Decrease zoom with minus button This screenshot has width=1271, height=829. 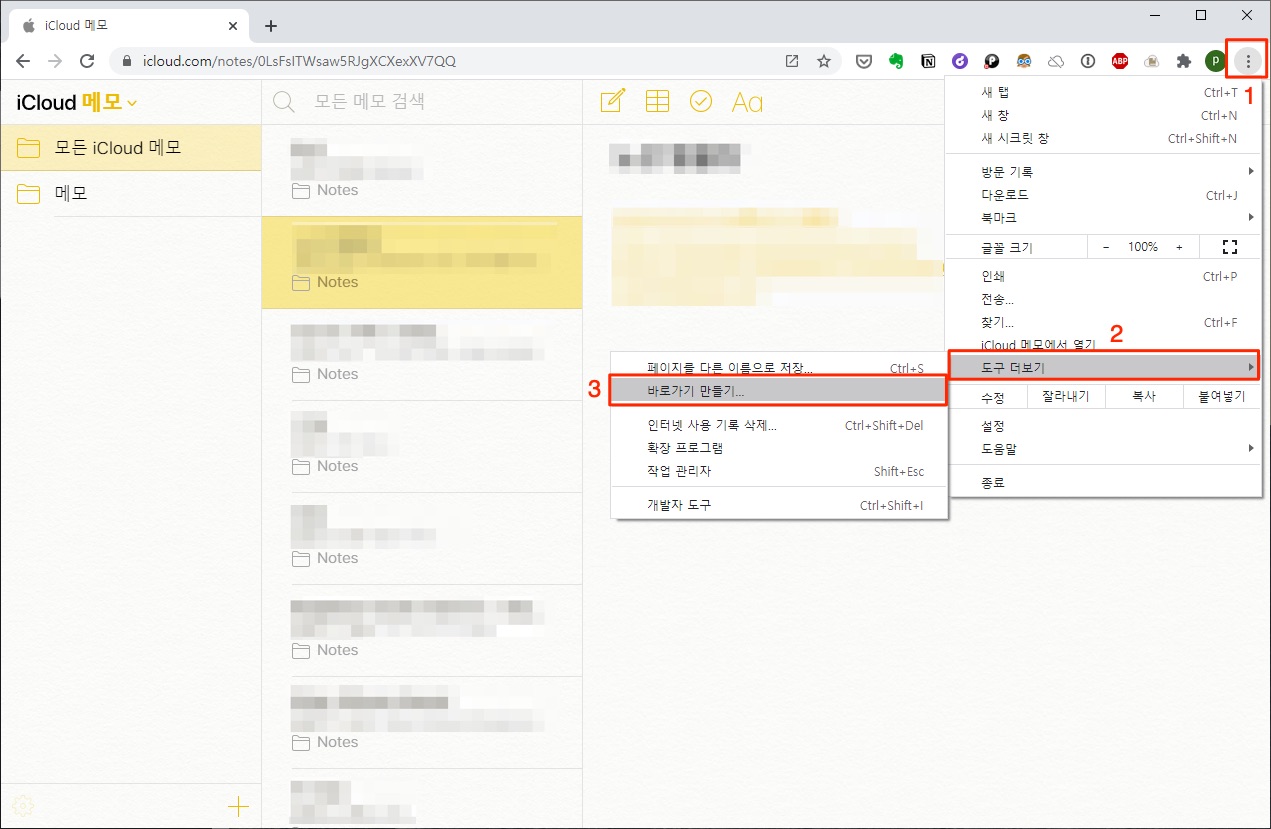tap(1106, 247)
